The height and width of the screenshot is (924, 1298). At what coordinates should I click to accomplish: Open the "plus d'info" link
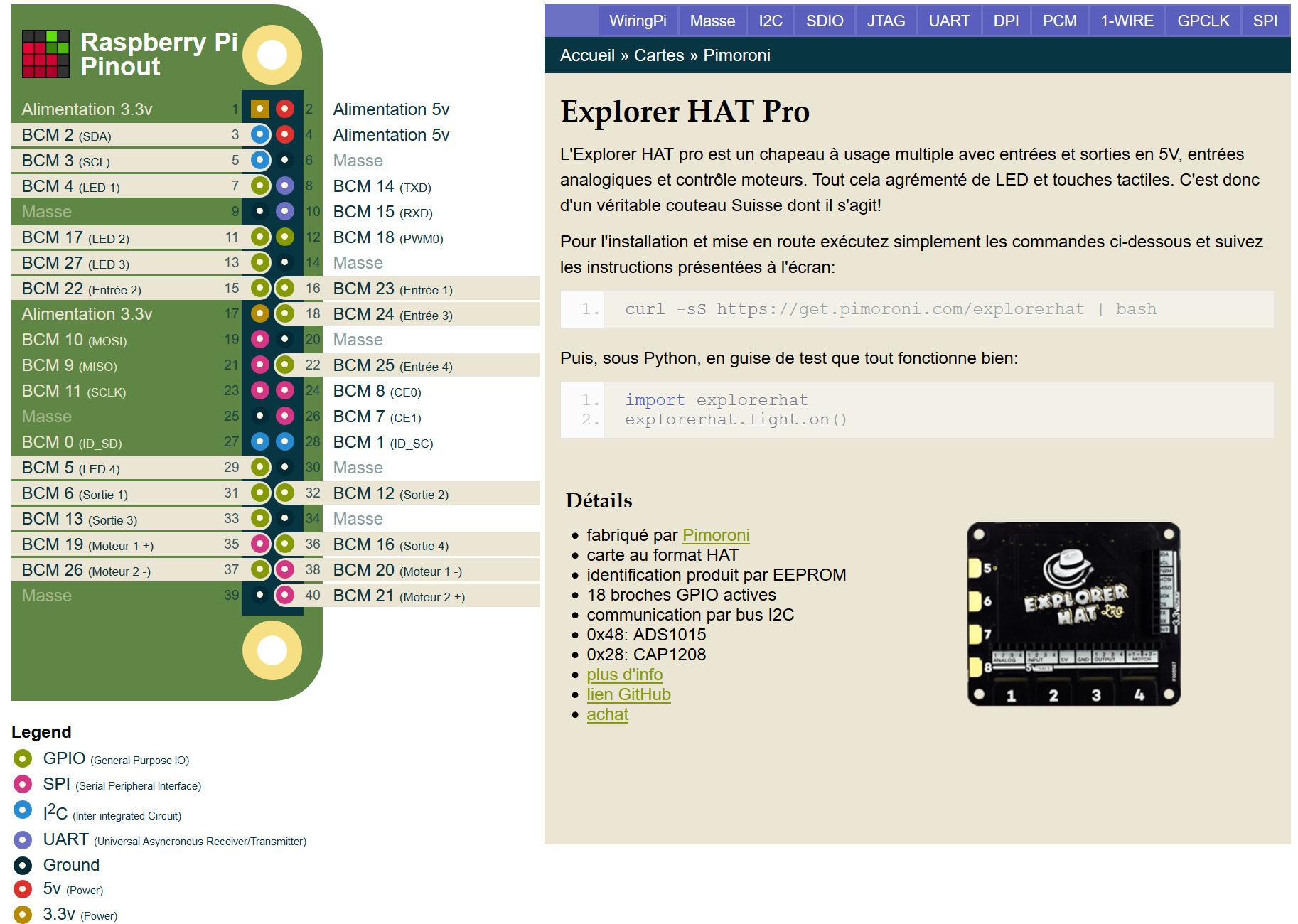tap(625, 675)
